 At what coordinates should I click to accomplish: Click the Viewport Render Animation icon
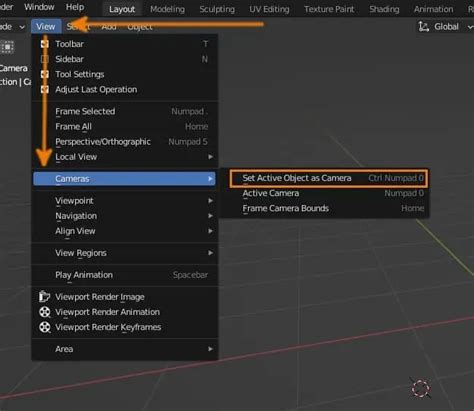(x=44, y=312)
